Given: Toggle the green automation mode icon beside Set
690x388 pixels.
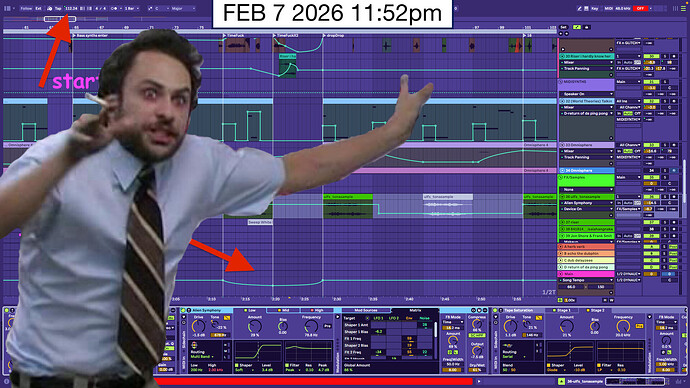Looking at the screenshot, I should (x=577, y=27).
